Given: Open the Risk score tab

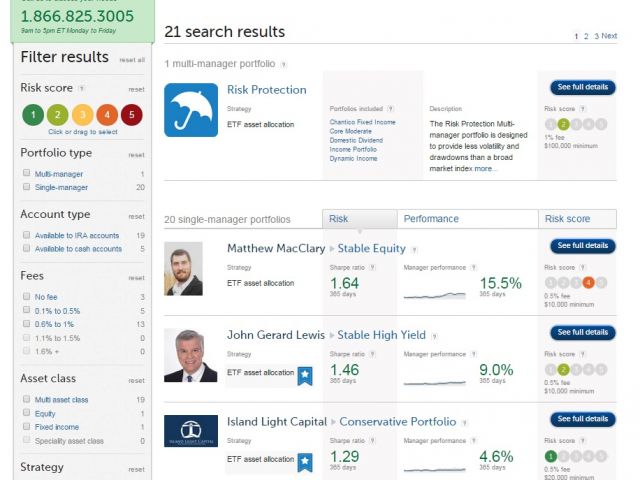Looking at the screenshot, I should pyautogui.click(x=567, y=219).
